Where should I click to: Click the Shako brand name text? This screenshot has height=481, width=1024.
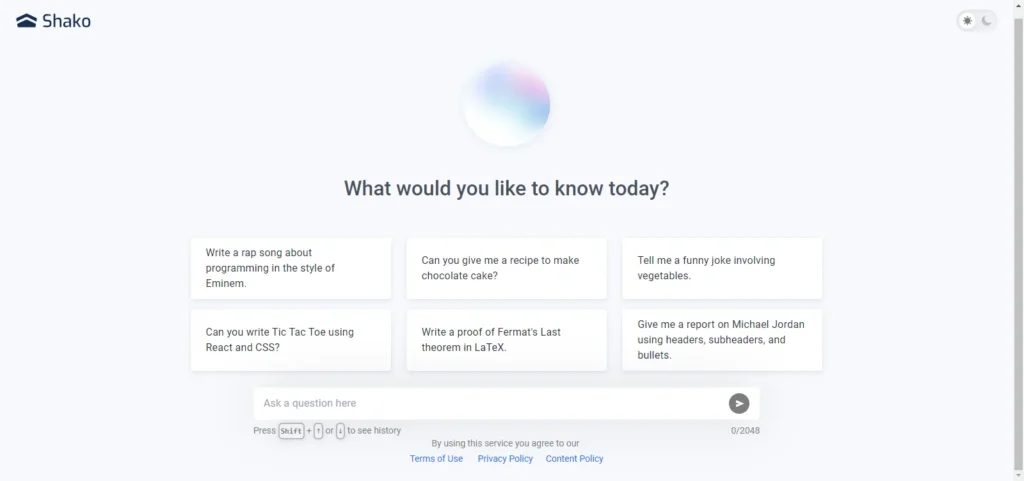tap(67, 21)
